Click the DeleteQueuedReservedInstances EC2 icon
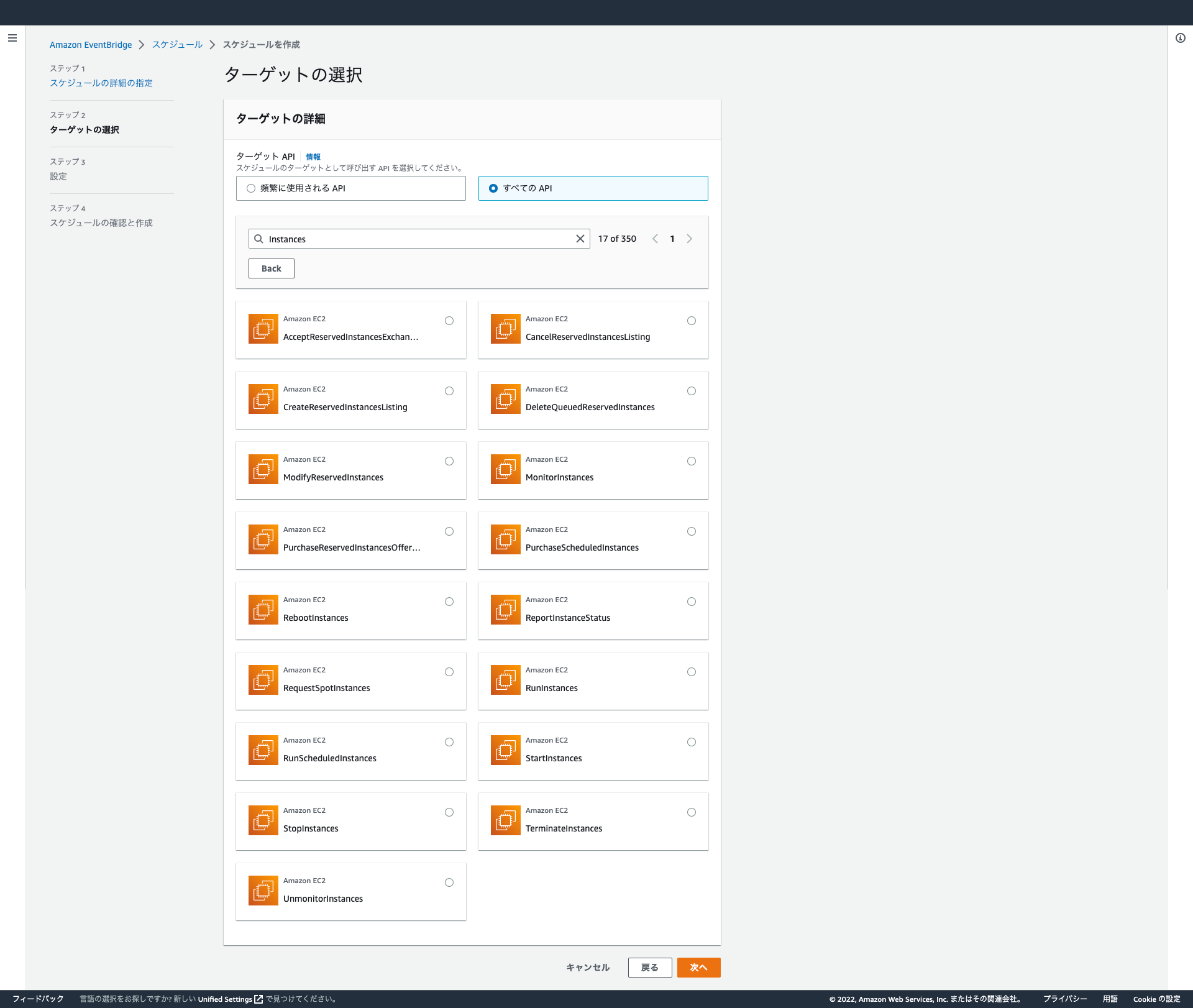 (x=506, y=399)
